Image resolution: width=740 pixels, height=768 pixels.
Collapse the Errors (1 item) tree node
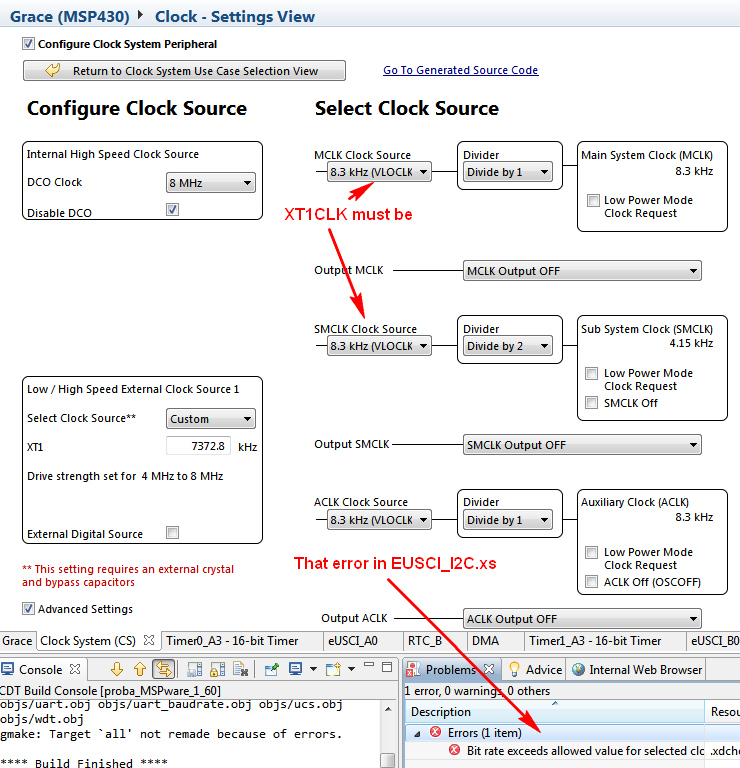(x=417, y=733)
